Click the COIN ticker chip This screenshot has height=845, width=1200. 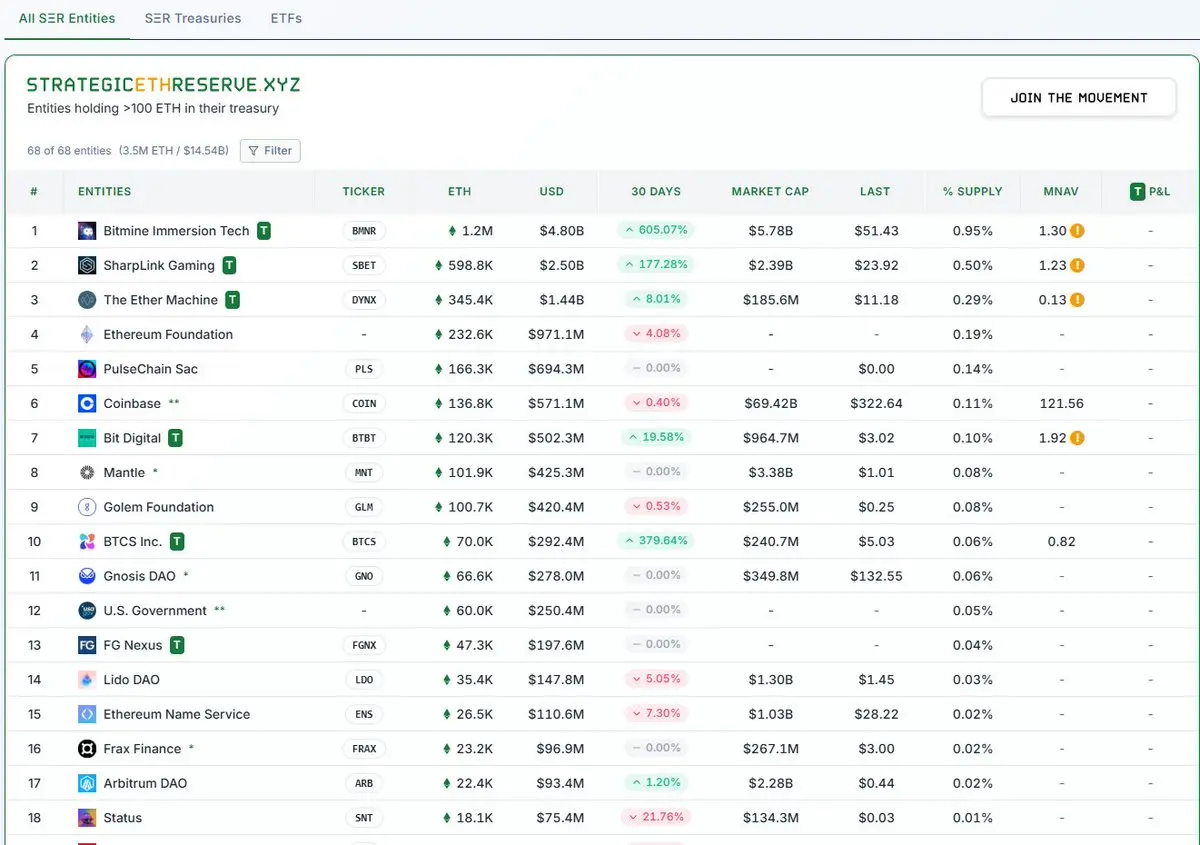(364, 404)
